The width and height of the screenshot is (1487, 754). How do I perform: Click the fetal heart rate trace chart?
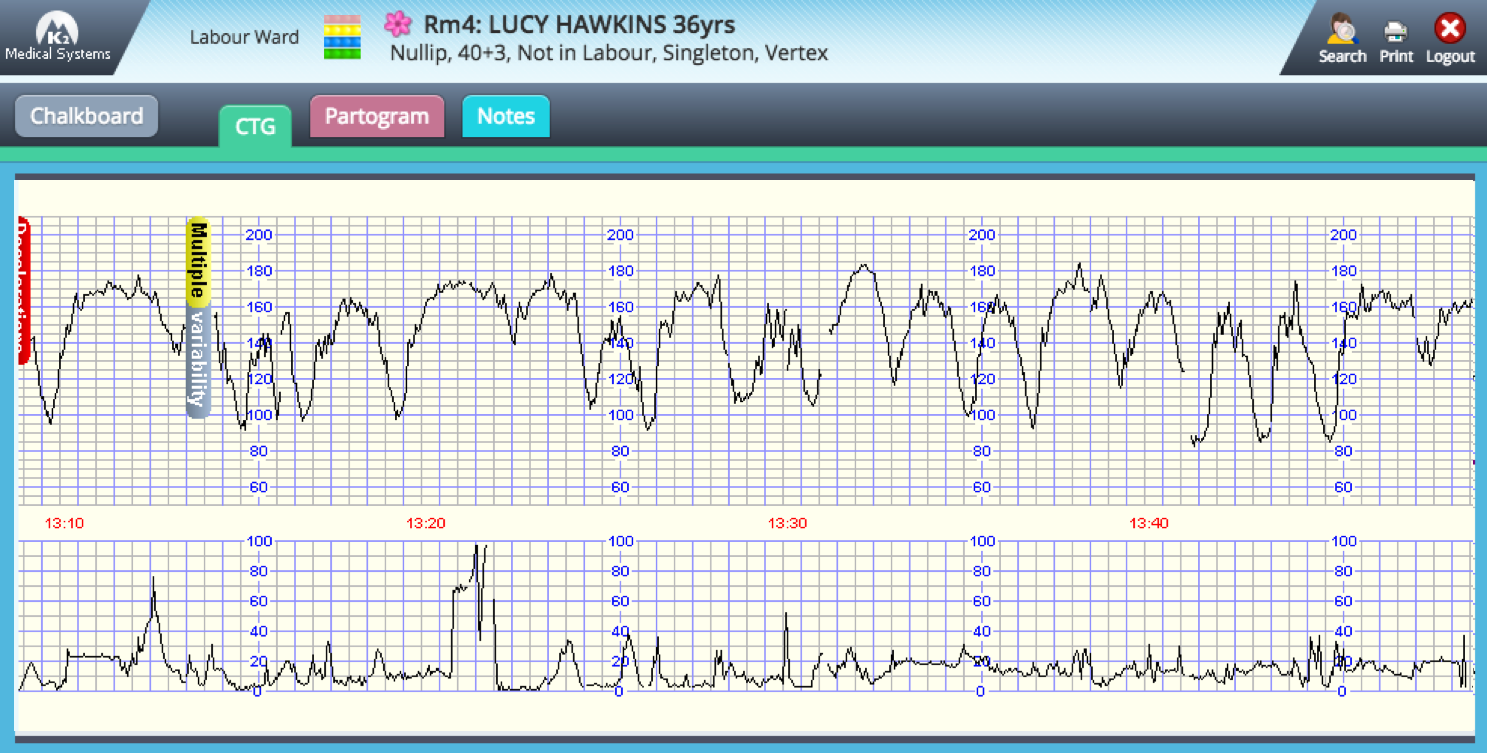coord(746,361)
